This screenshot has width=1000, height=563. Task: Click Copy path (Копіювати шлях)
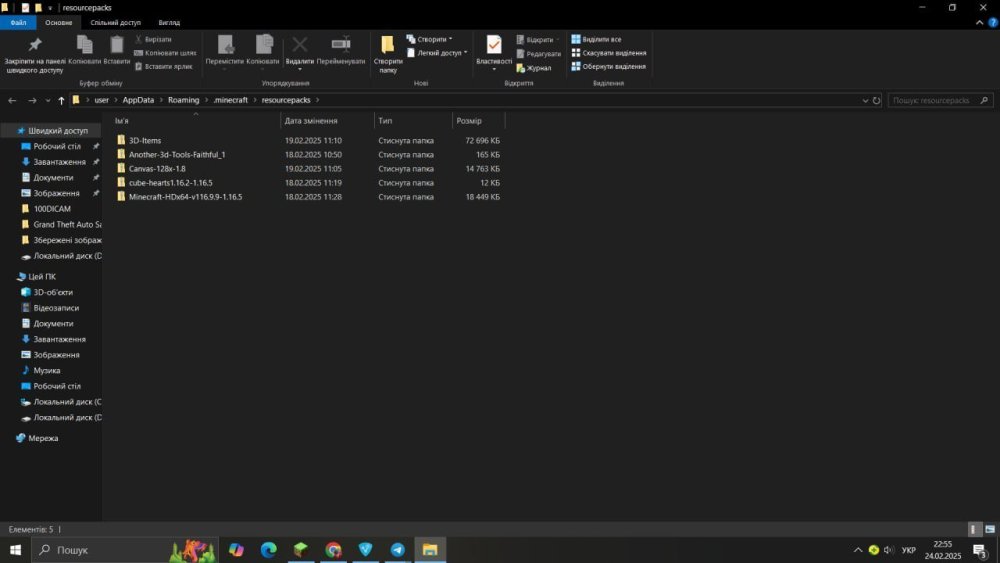pos(165,53)
